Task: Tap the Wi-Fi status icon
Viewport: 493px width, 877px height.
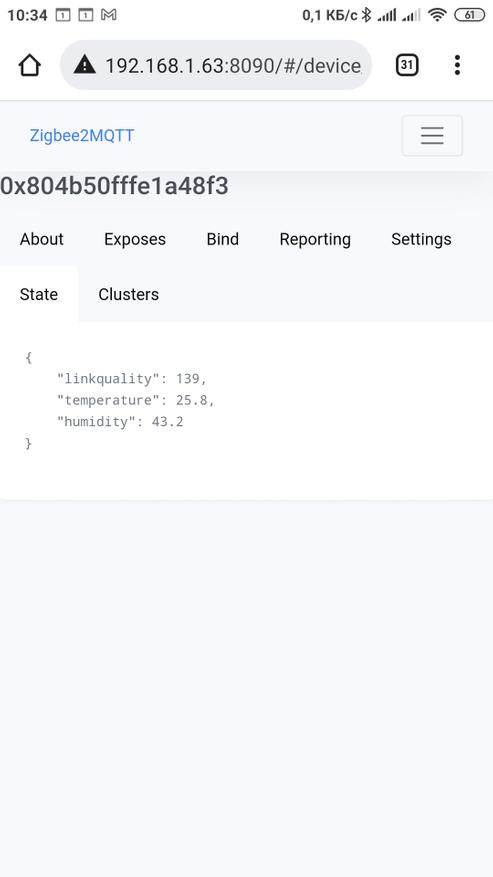Action: point(437,15)
